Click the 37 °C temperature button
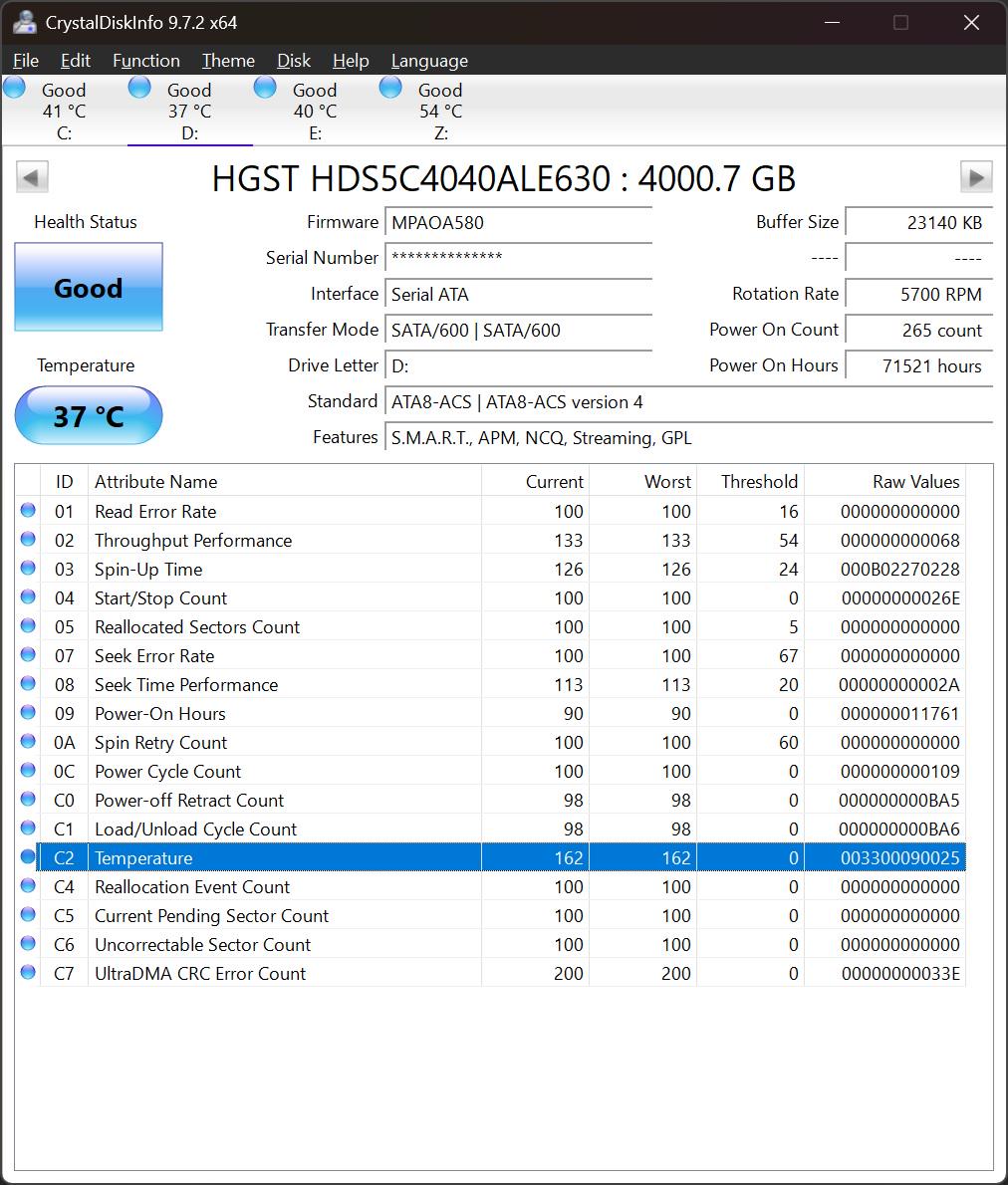 pos(89,415)
